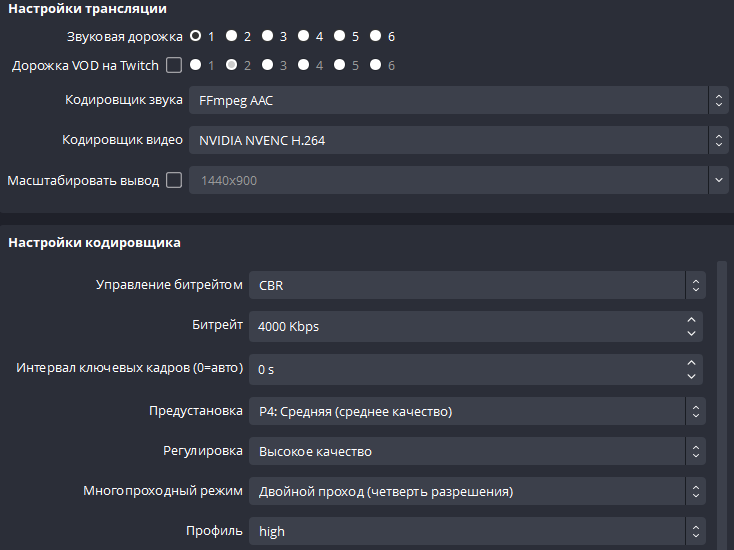Select audio track 2 for streaming

231,36
